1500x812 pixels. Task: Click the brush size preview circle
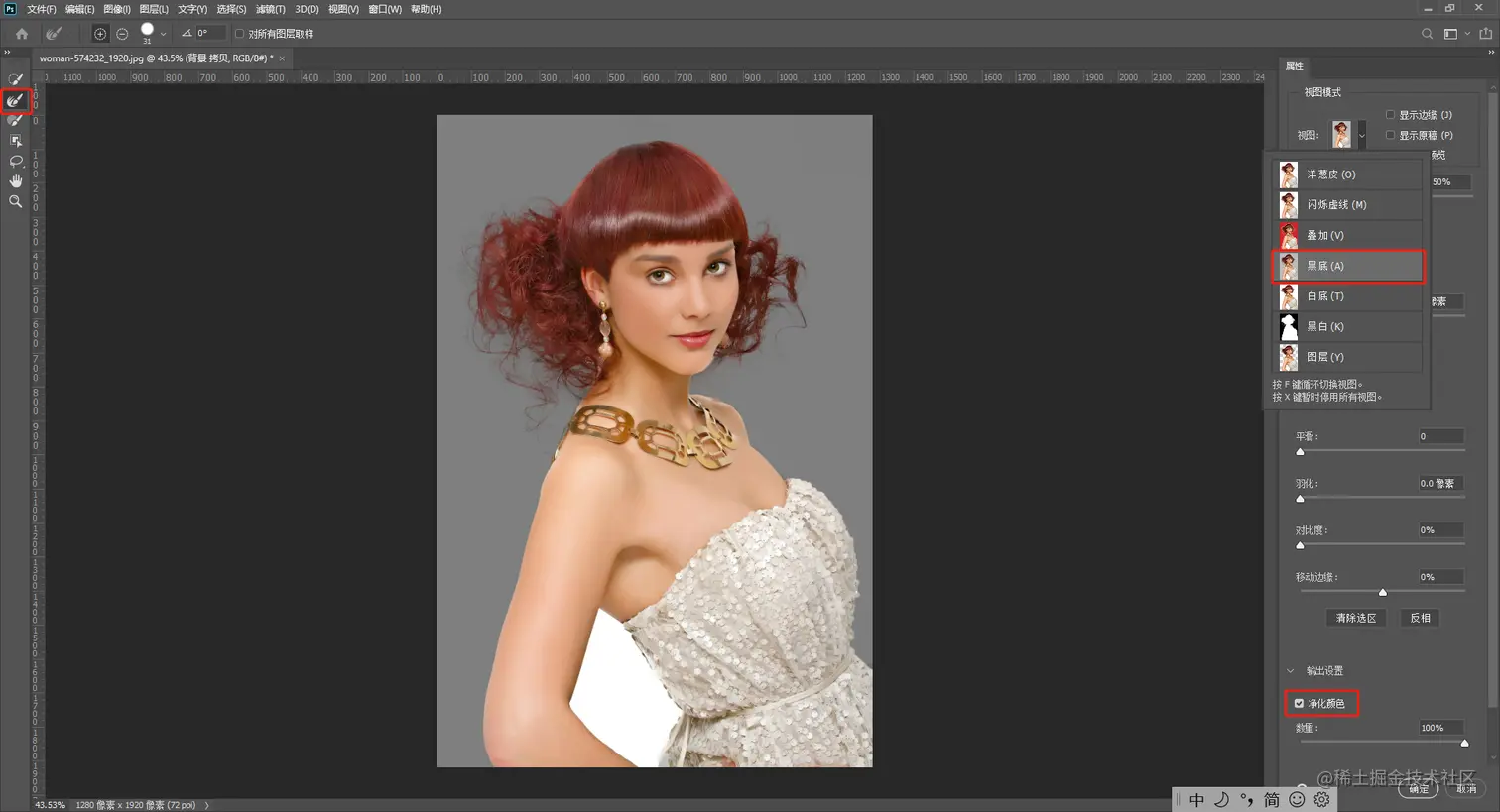coord(147,31)
